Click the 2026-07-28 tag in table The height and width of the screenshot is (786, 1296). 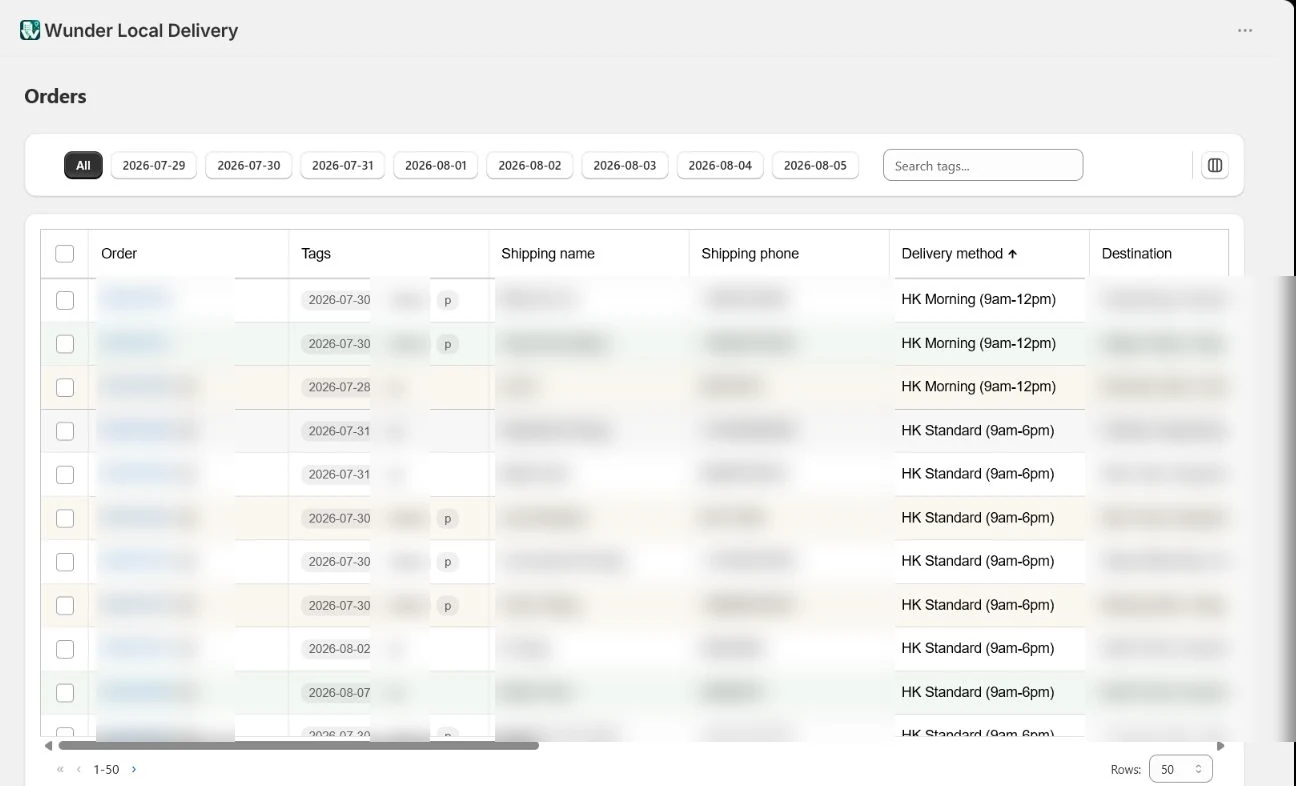(339, 387)
